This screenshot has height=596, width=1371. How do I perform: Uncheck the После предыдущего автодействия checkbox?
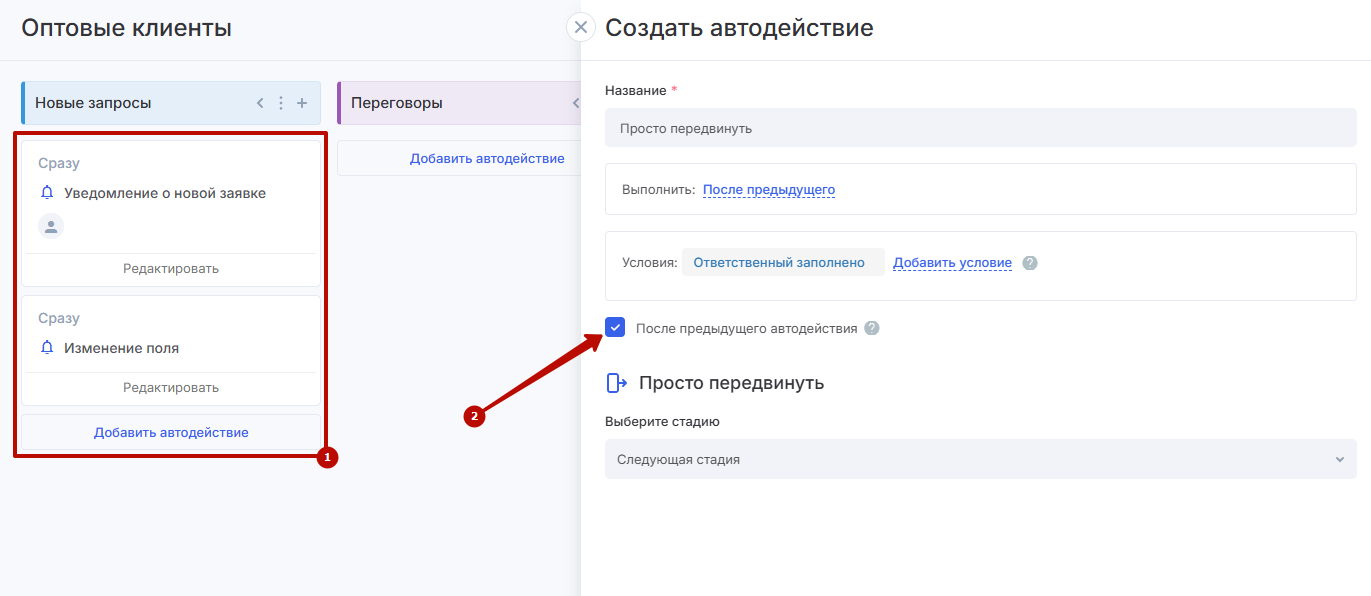pyautogui.click(x=615, y=328)
